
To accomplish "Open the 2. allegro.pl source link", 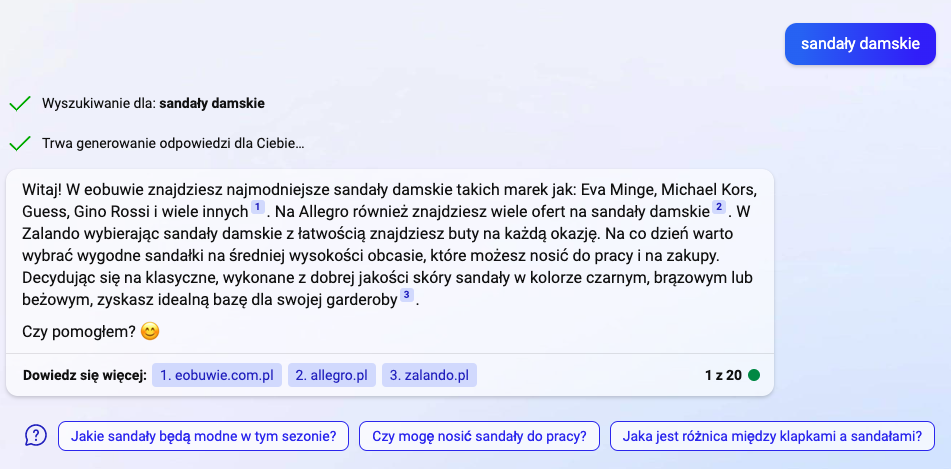I will [x=331, y=376].
